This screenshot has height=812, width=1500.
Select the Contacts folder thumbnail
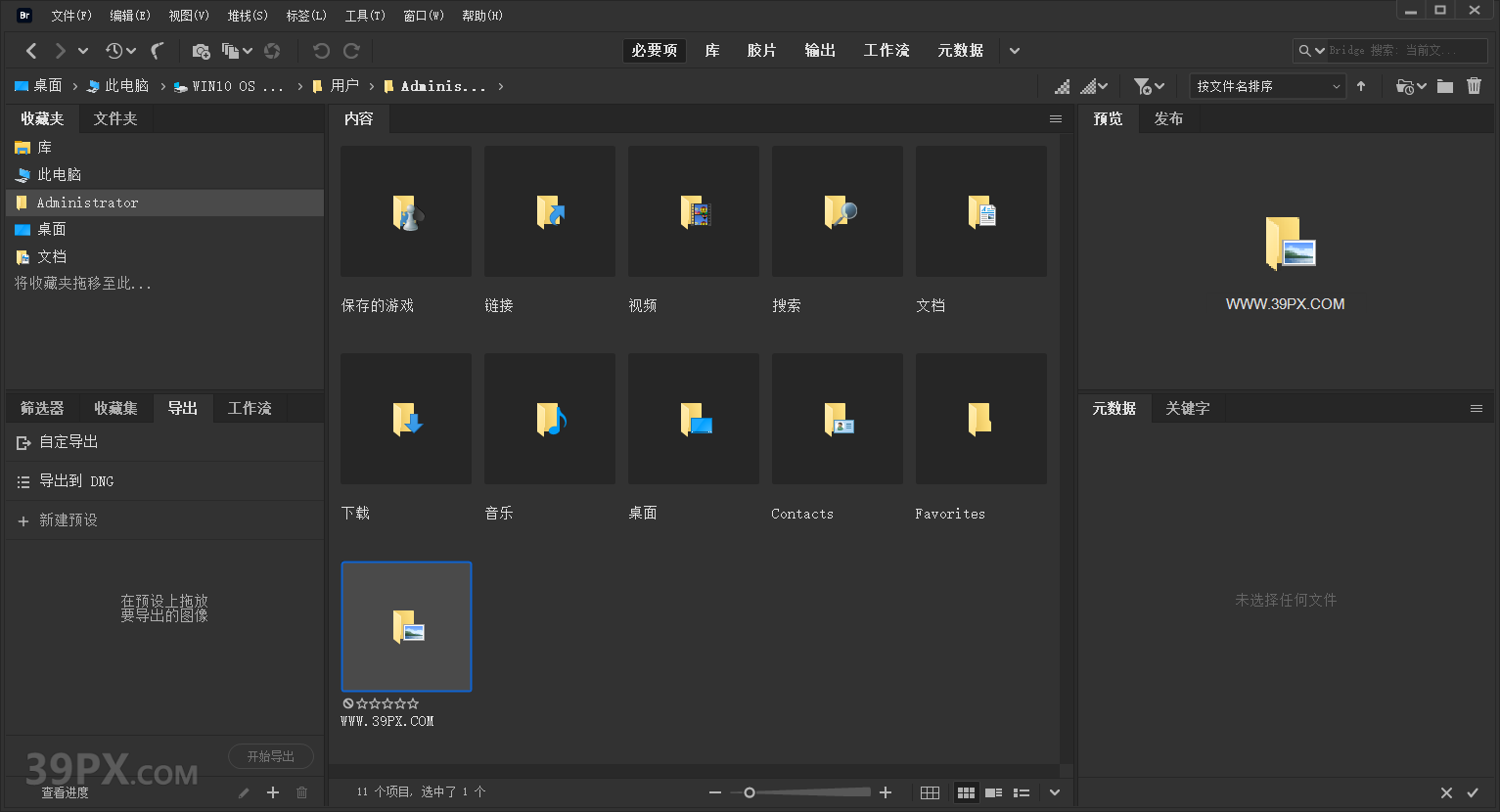tap(838, 419)
